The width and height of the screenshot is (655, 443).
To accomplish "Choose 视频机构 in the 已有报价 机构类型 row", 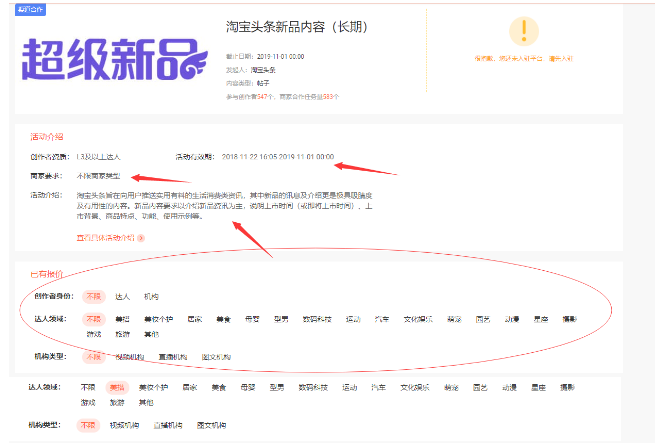I will (130, 357).
